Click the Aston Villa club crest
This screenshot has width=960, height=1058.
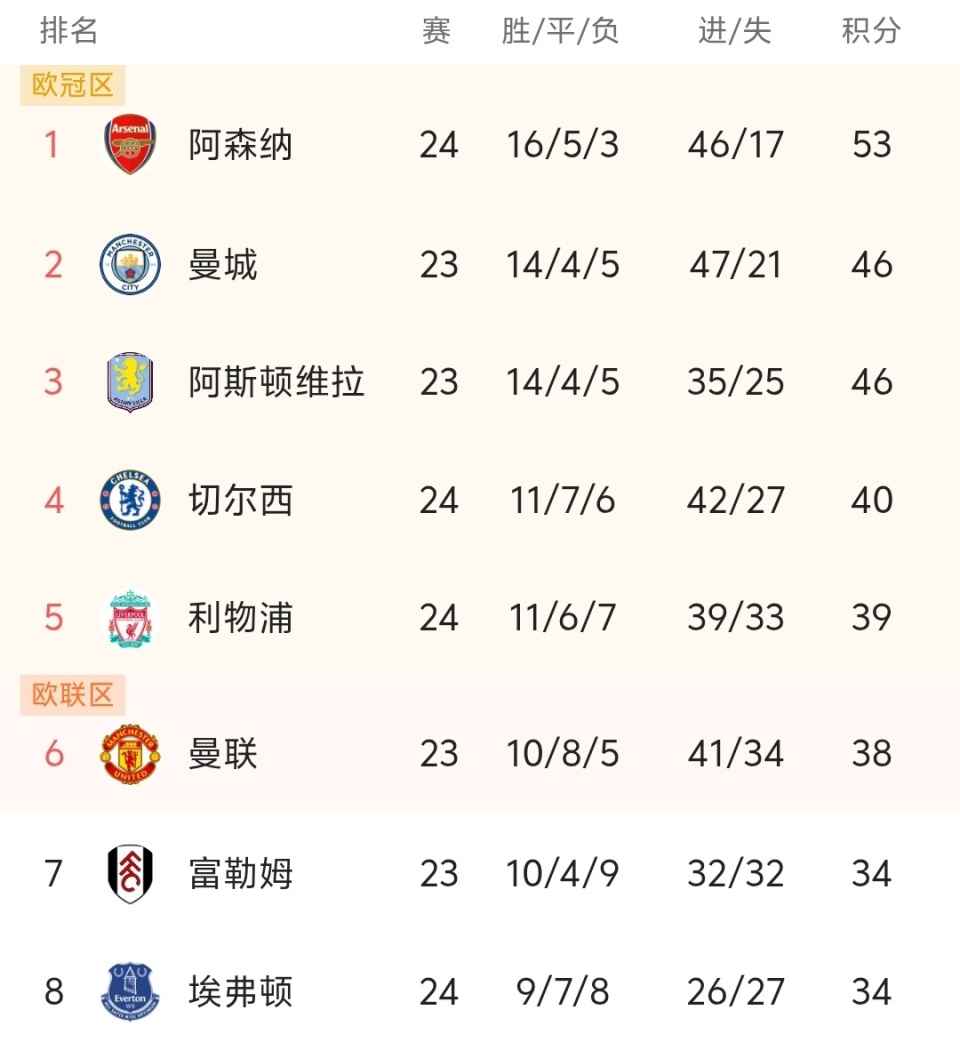[x=130, y=382]
